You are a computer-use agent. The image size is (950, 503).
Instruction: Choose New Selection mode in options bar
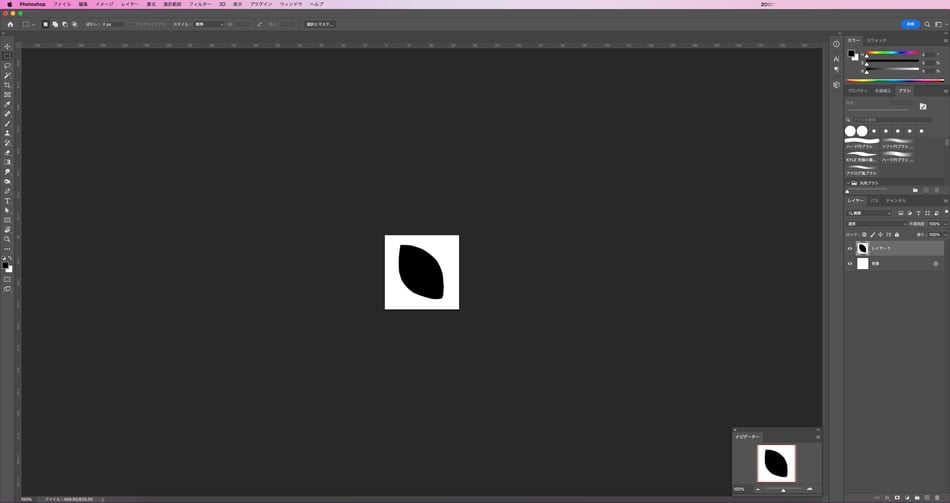(45, 24)
